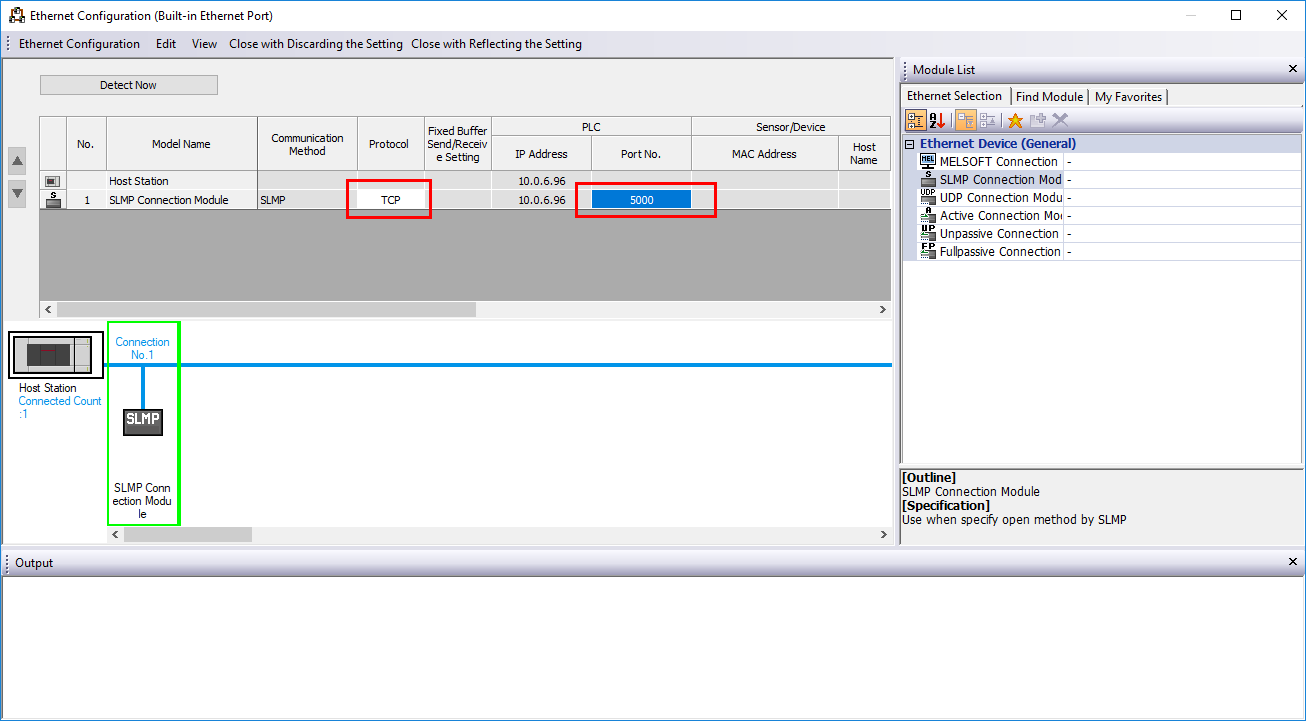Switch to the Find Module tab
The image size is (1306, 721).
pyautogui.click(x=1049, y=97)
